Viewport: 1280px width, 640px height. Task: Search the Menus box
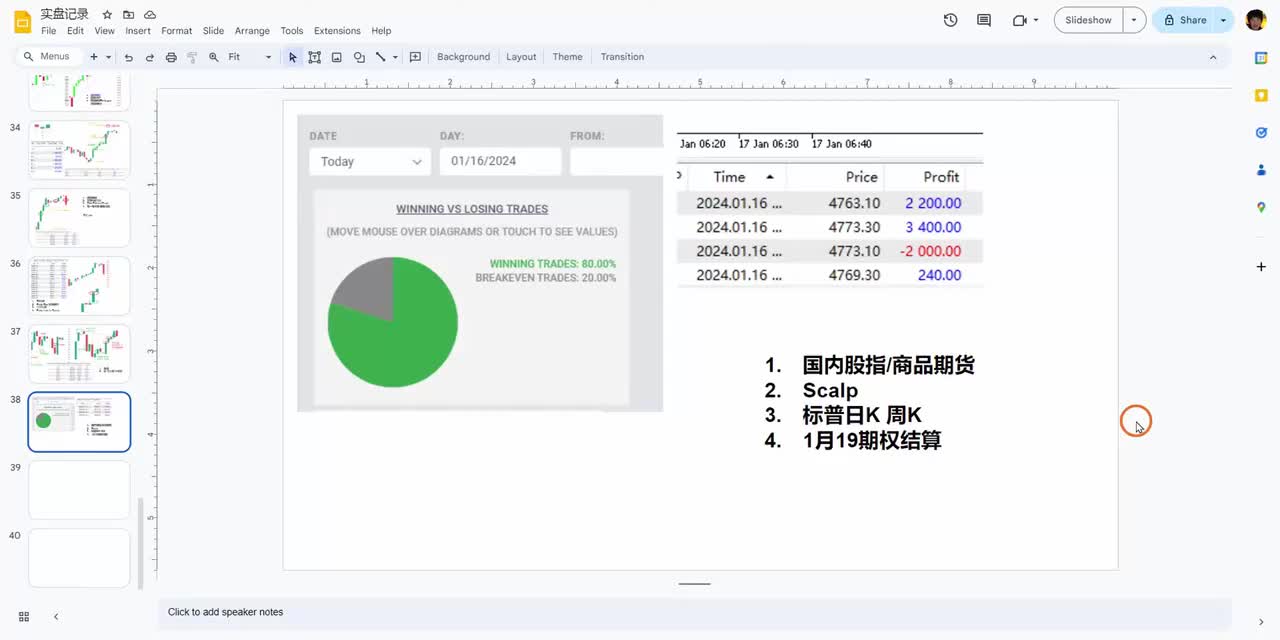pos(49,57)
